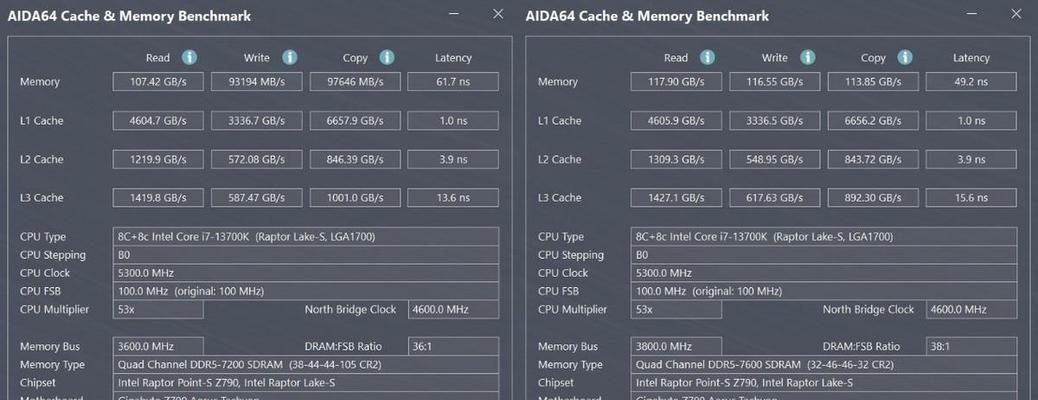1038x400 pixels.
Task: Click the left window L3 Cache 1419.8 GB/s field
Action: click(158, 197)
